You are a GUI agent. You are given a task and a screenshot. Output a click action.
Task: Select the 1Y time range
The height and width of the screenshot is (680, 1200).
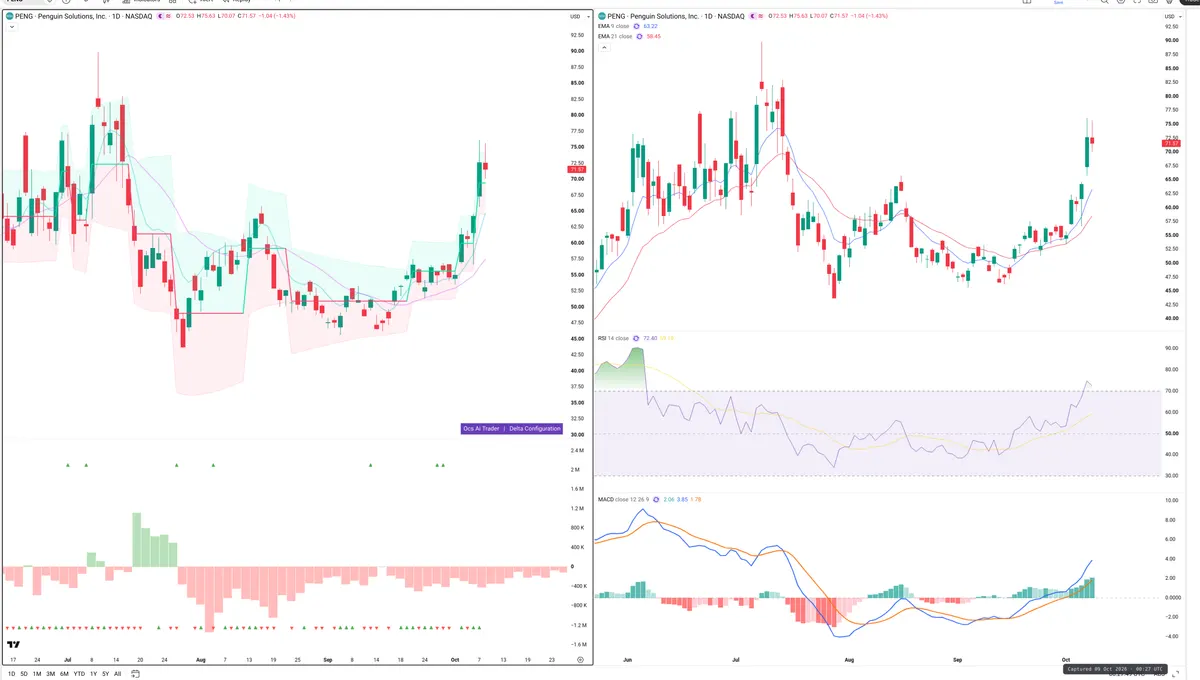tap(93, 674)
